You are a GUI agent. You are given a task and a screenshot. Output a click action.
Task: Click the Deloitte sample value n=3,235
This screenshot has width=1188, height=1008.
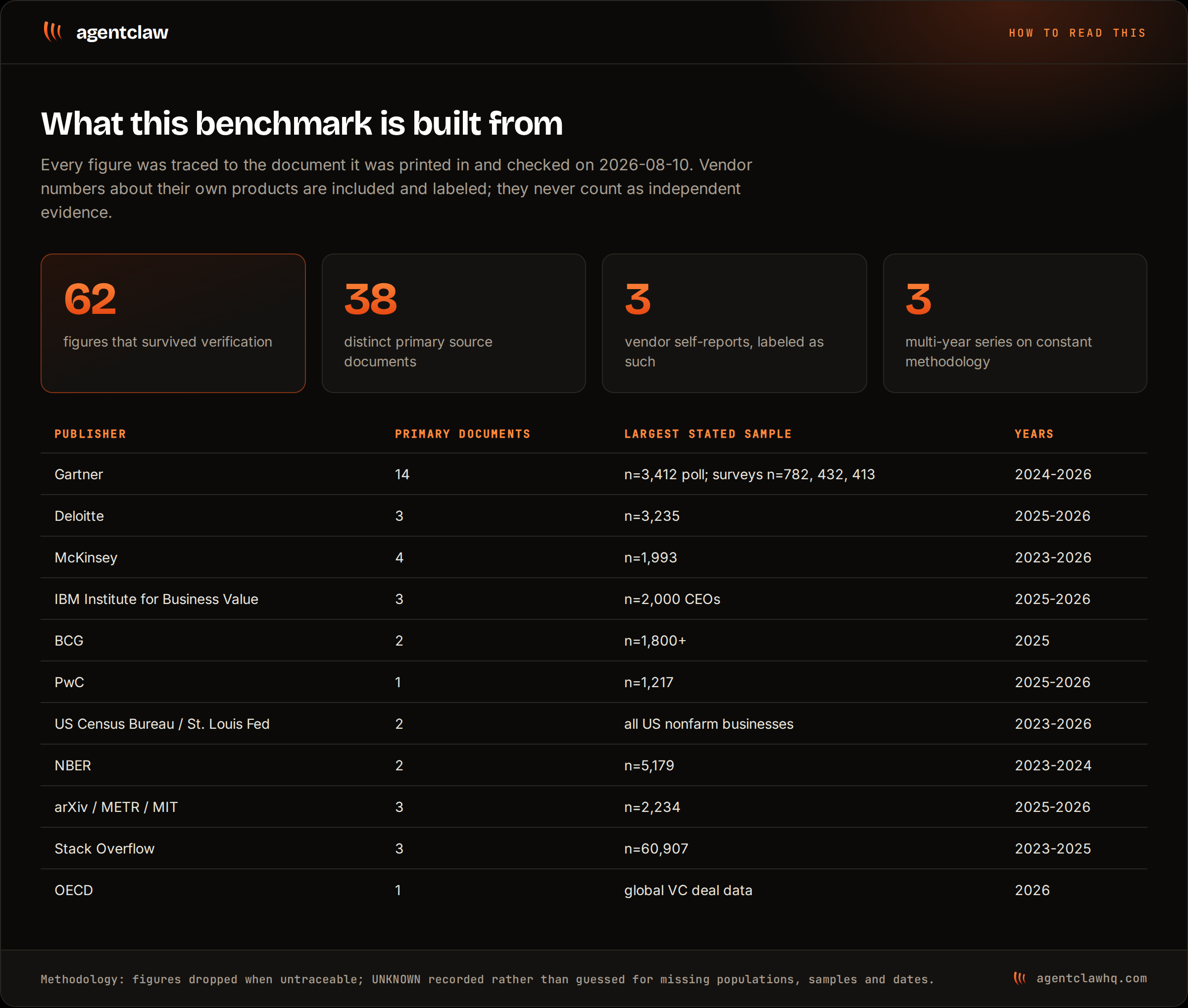pyautogui.click(x=652, y=516)
